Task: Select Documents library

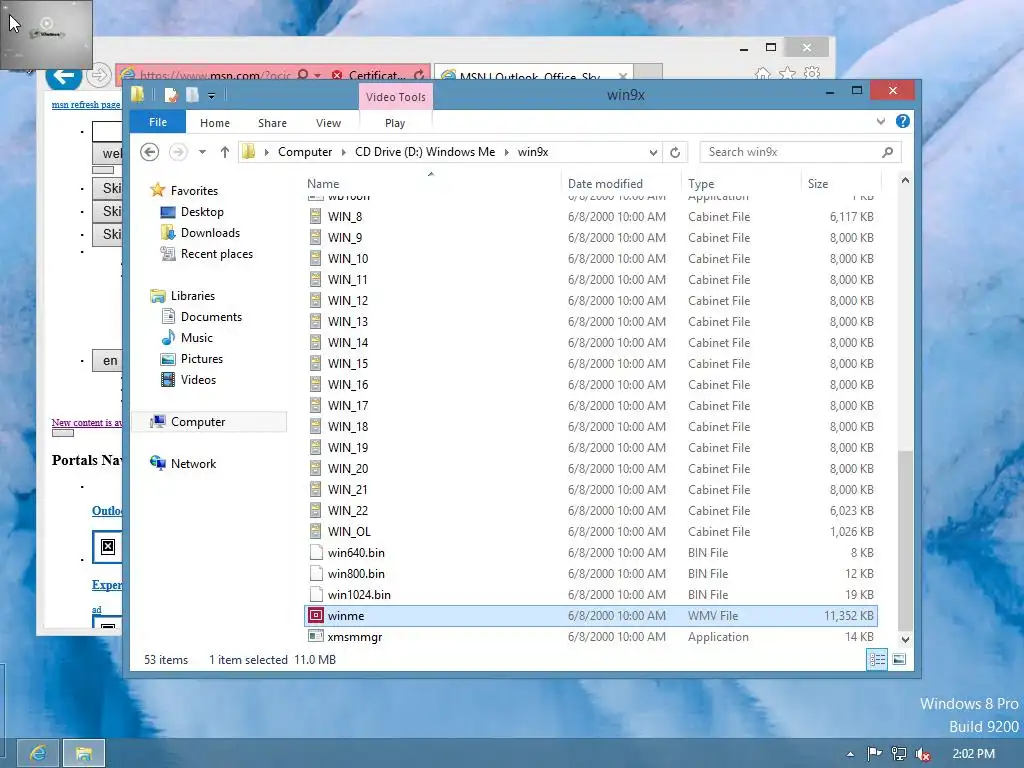Action: [212, 317]
